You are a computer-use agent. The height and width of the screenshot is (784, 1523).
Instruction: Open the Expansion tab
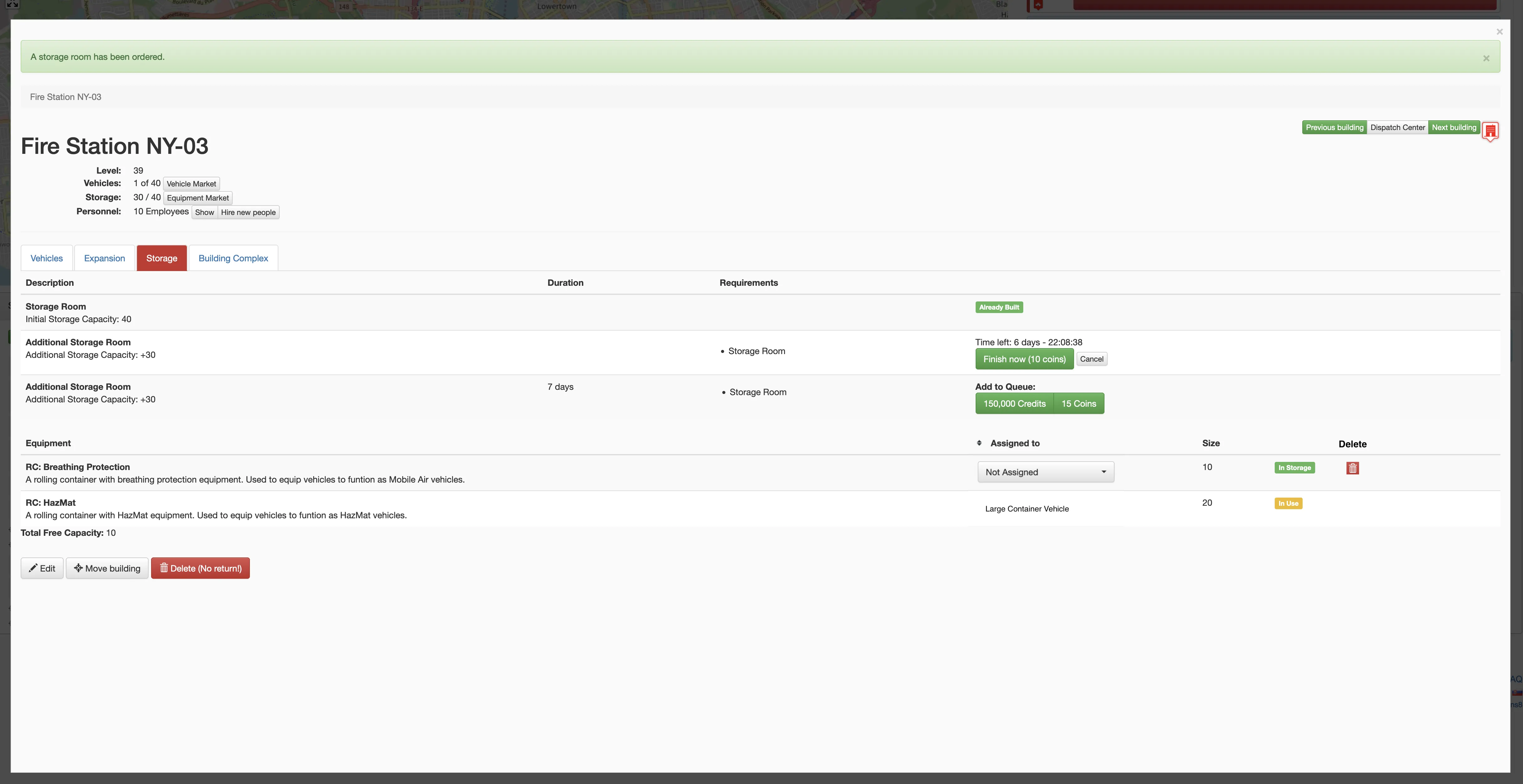pyautogui.click(x=105, y=258)
